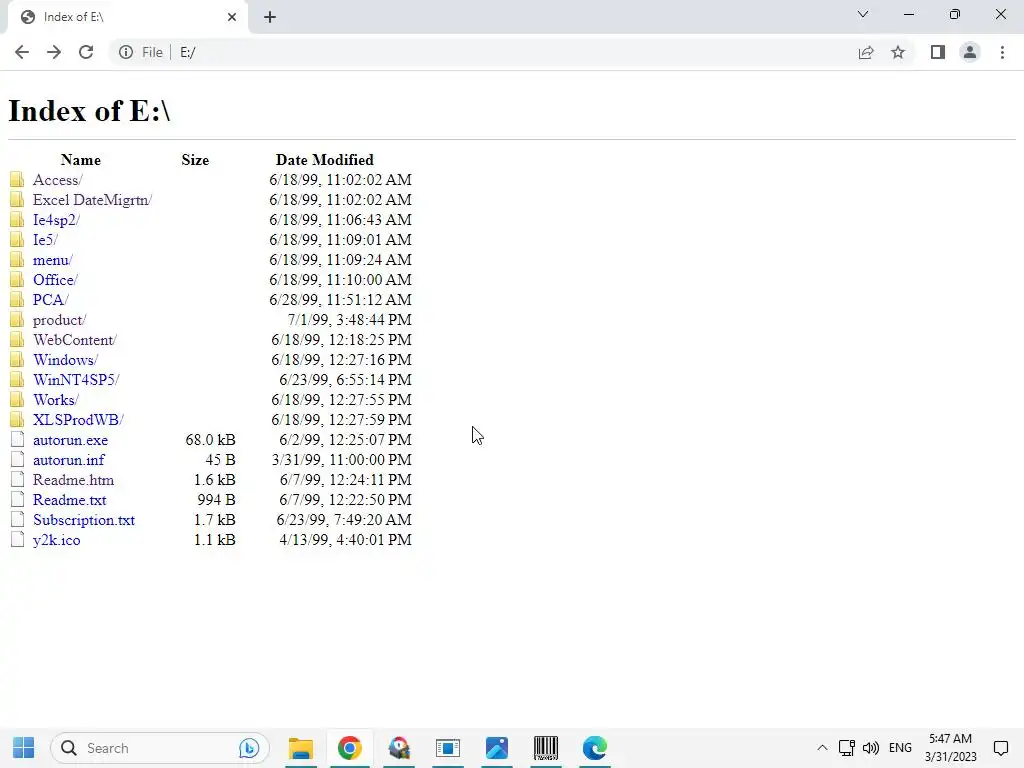The image size is (1024, 768).
Task: Open the Subscription.txt file
Action: pos(84,520)
